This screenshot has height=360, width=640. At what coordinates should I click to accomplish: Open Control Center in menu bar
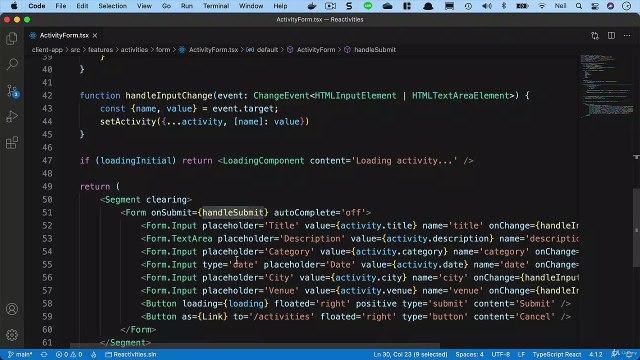coord(595,6)
